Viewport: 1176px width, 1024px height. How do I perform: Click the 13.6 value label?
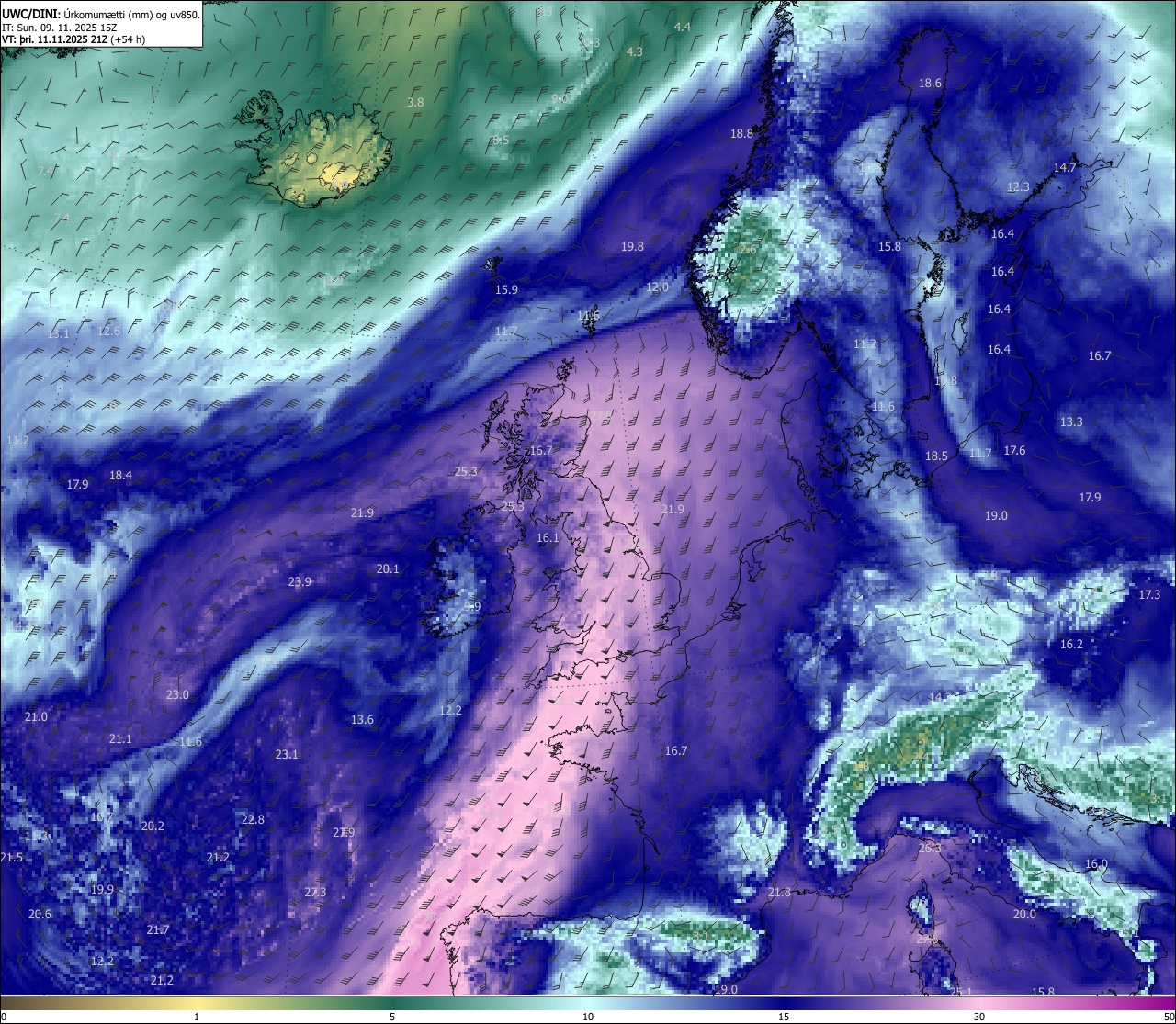pyautogui.click(x=362, y=720)
